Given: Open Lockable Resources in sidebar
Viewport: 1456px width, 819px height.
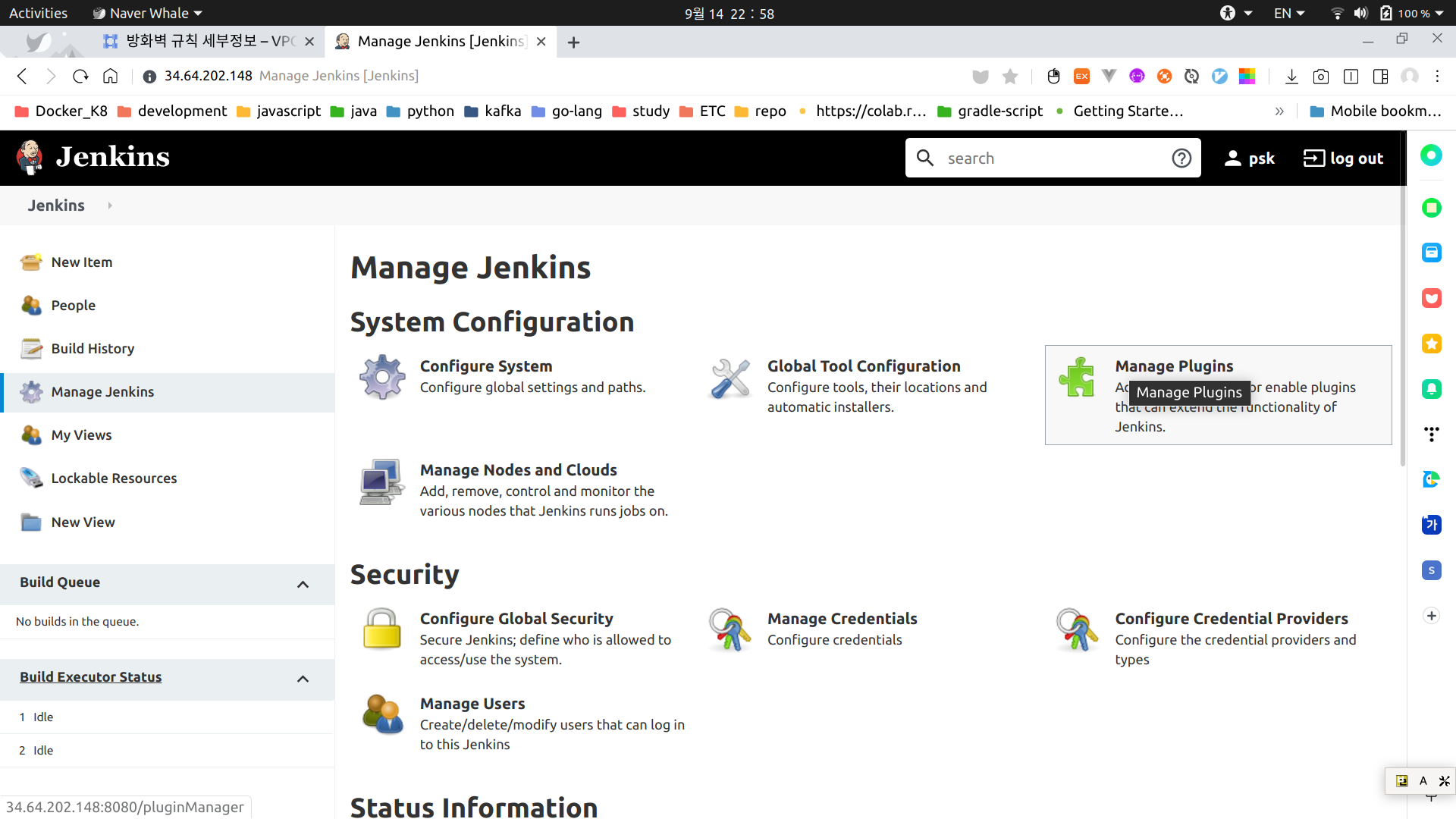Looking at the screenshot, I should coord(114,479).
